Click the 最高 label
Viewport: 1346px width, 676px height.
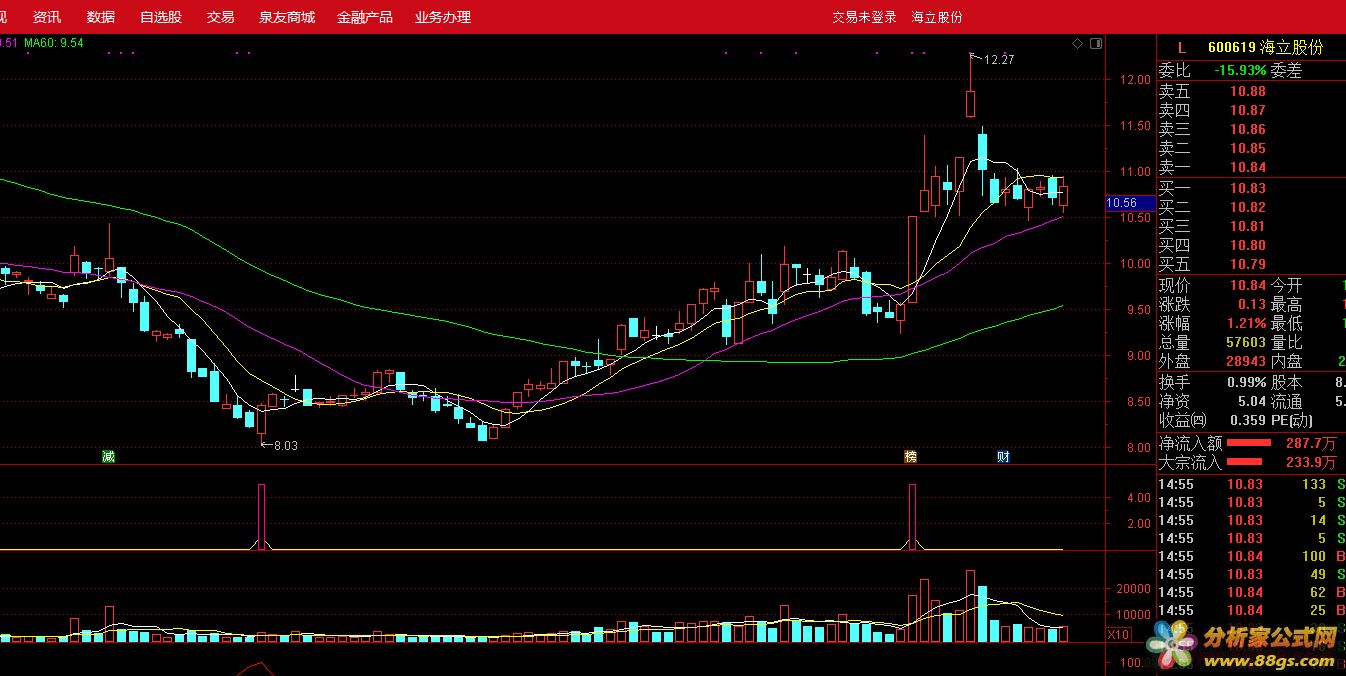[1287, 304]
